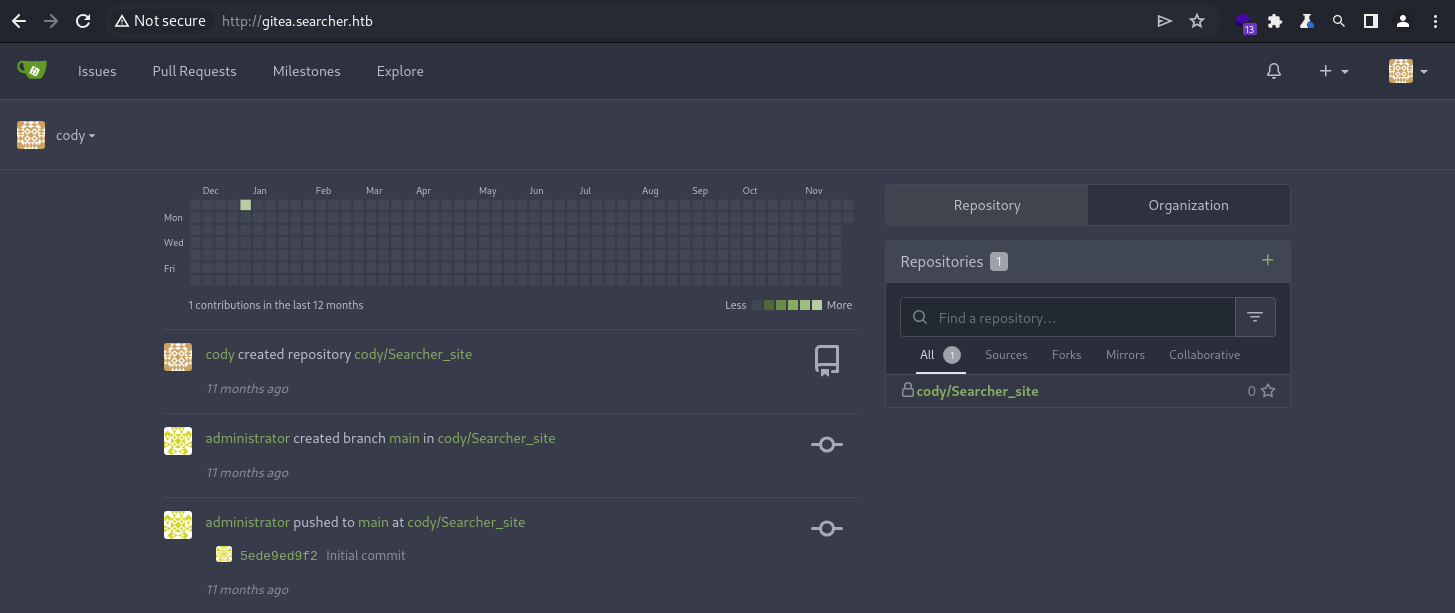1455x613 pixels.
Task: Select the Forks filter tab
Action: point(1066,355)
